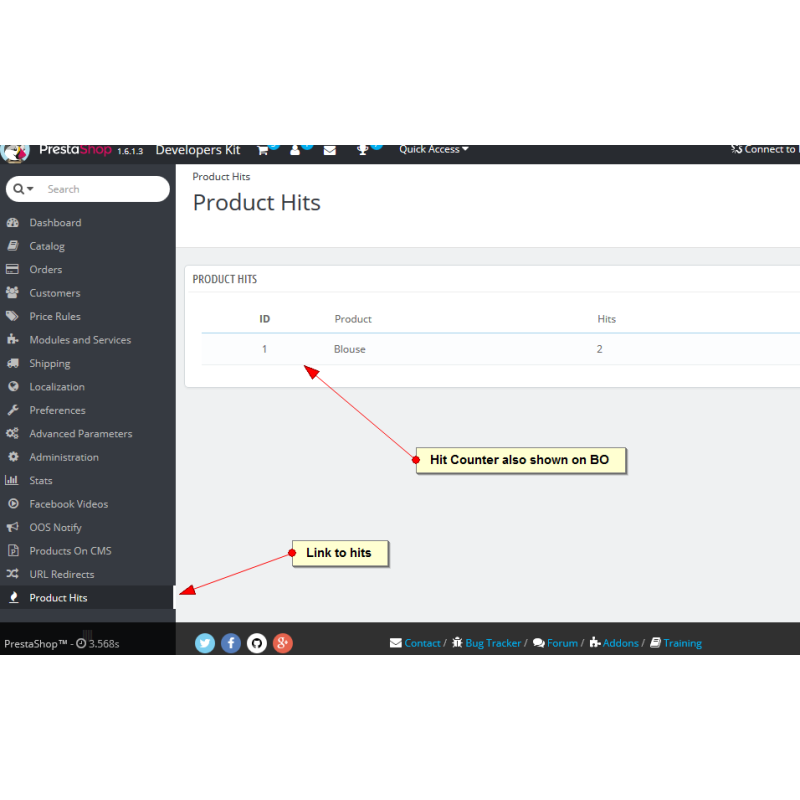Open the Product Hits sidebar link
The image size is (800, 800).
pos(58,597)
